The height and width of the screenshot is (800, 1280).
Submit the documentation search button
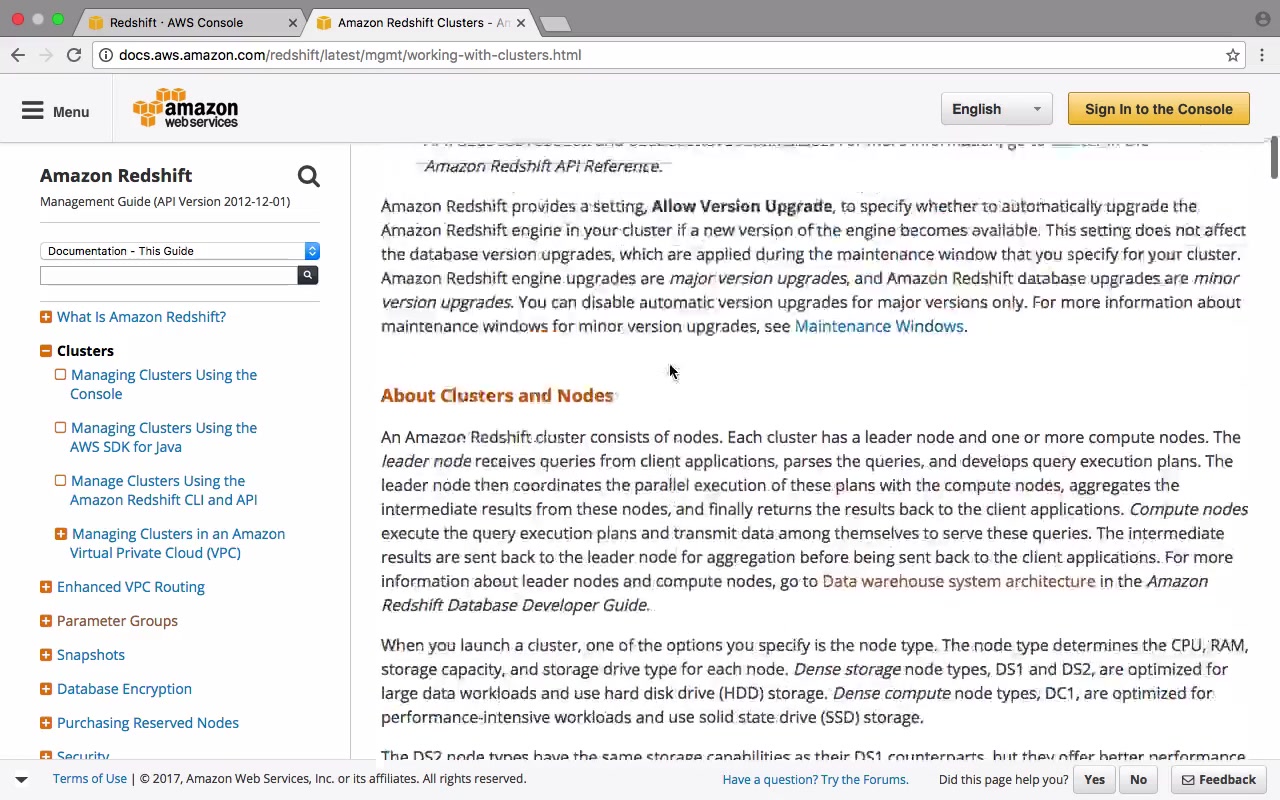pyautogui.click(x=308, y=275)
